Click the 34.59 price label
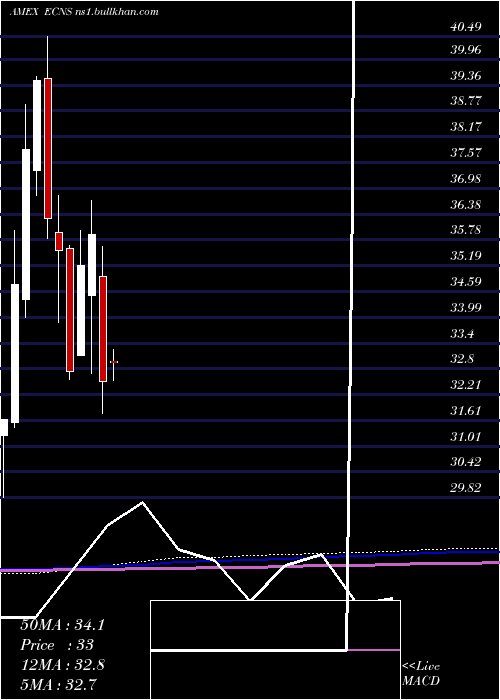The width and height of the screenshot is (500, 700). click(x=466, y=282)
